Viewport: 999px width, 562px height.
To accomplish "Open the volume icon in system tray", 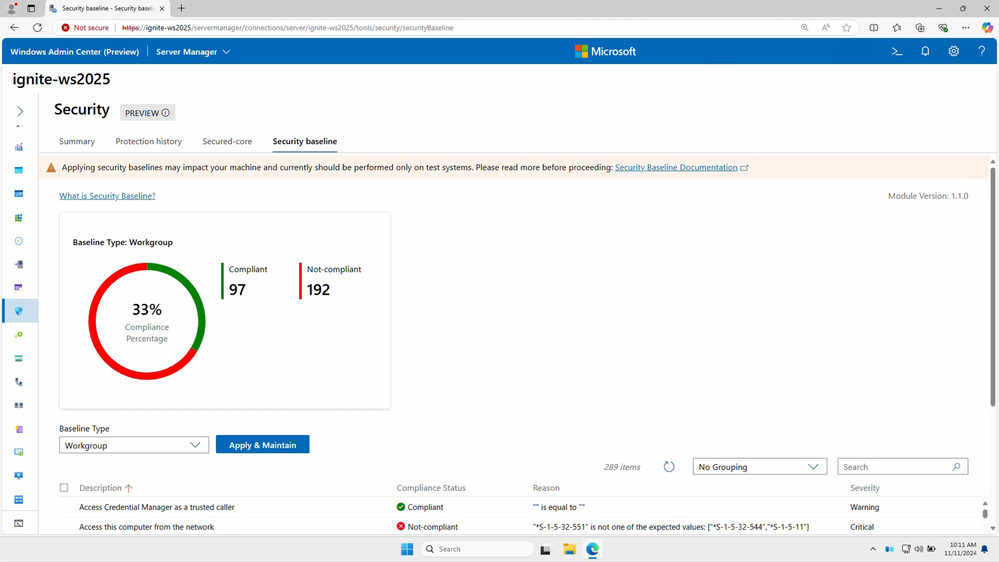I will (x=918, y=549).
